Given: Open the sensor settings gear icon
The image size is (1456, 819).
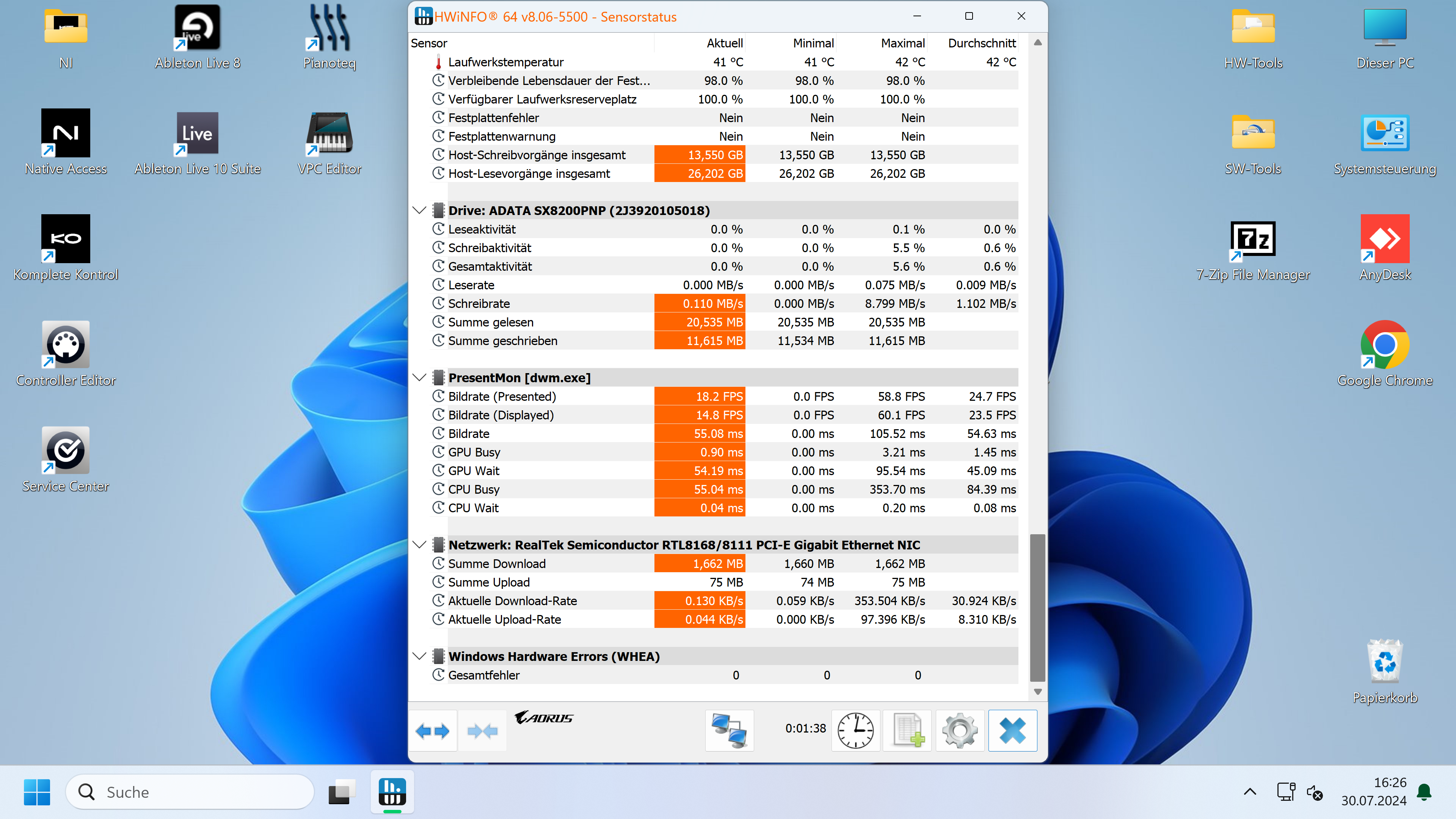Looking at the screenshot, I should (960, 731).
